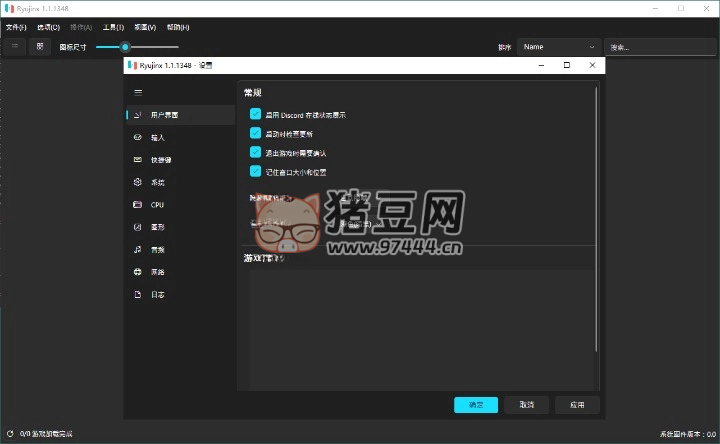The width and height of the screenshot is (720, 444).
Task: Uncheck the check-for-updates-on-startup option
Action: (x=255, y=133)
